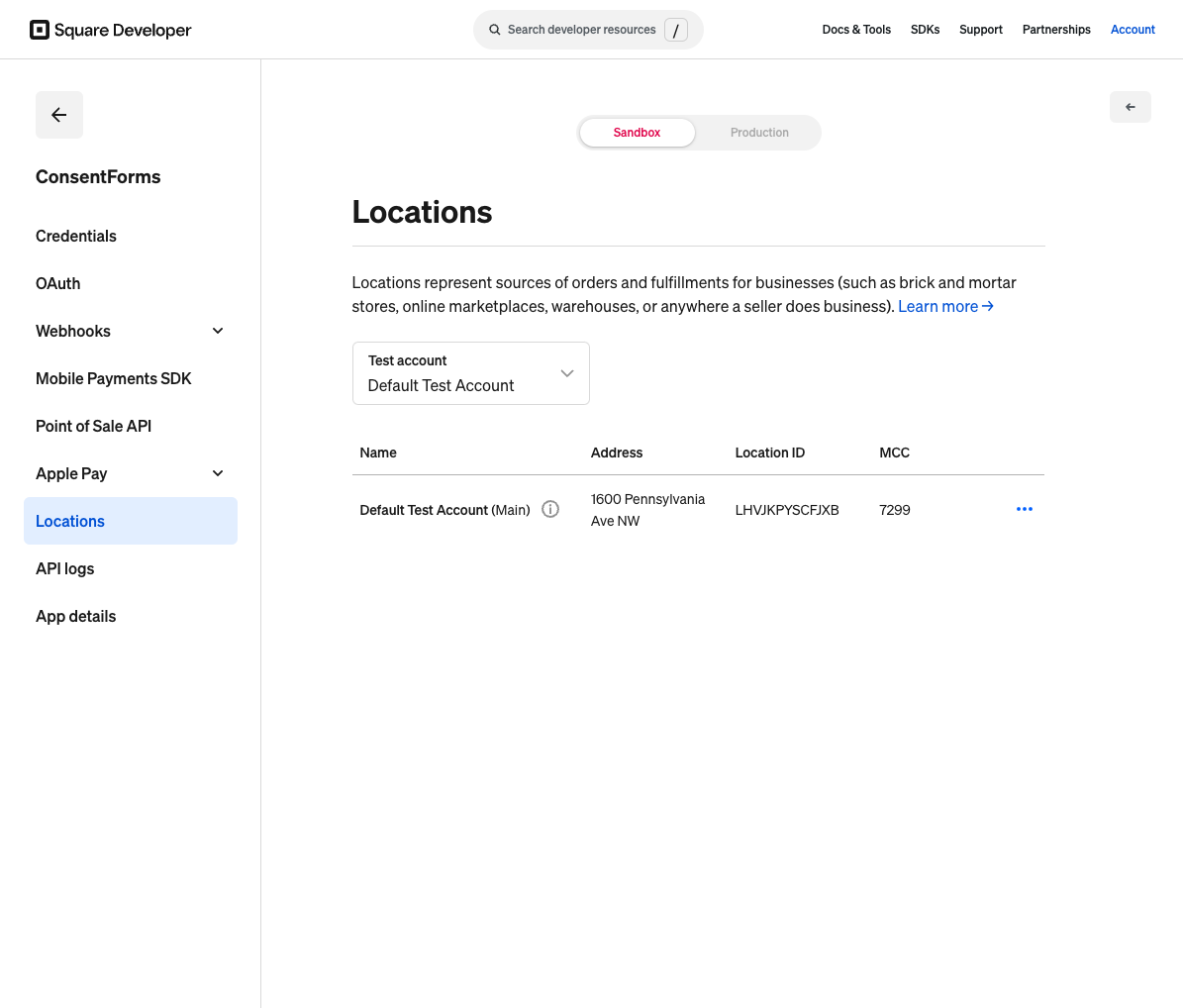Click Location ID LHVJKPYSCFJXB
The height and width of the screenshot is (1008, 1183).
(787, 510)
